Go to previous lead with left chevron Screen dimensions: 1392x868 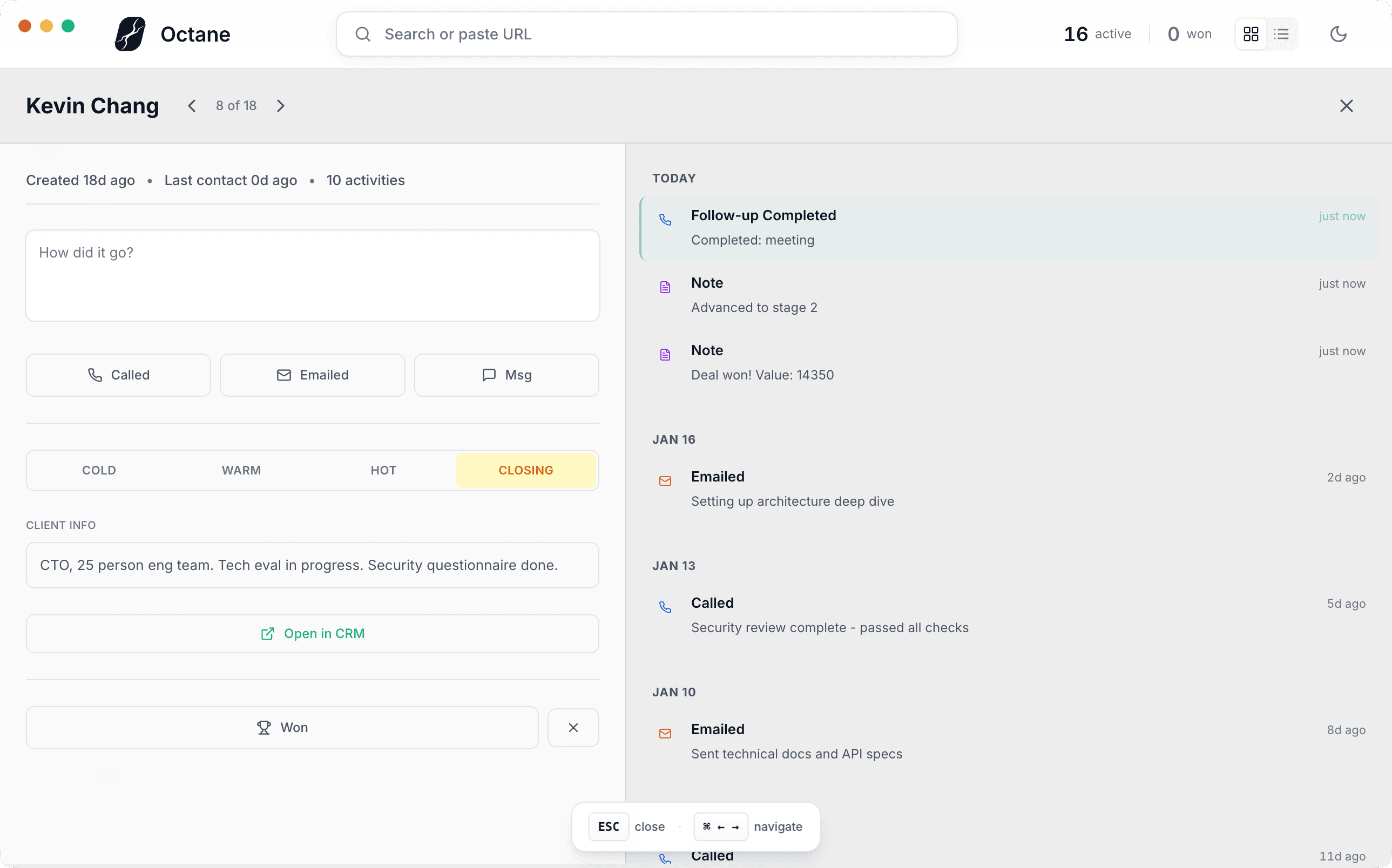click(192, 106)
